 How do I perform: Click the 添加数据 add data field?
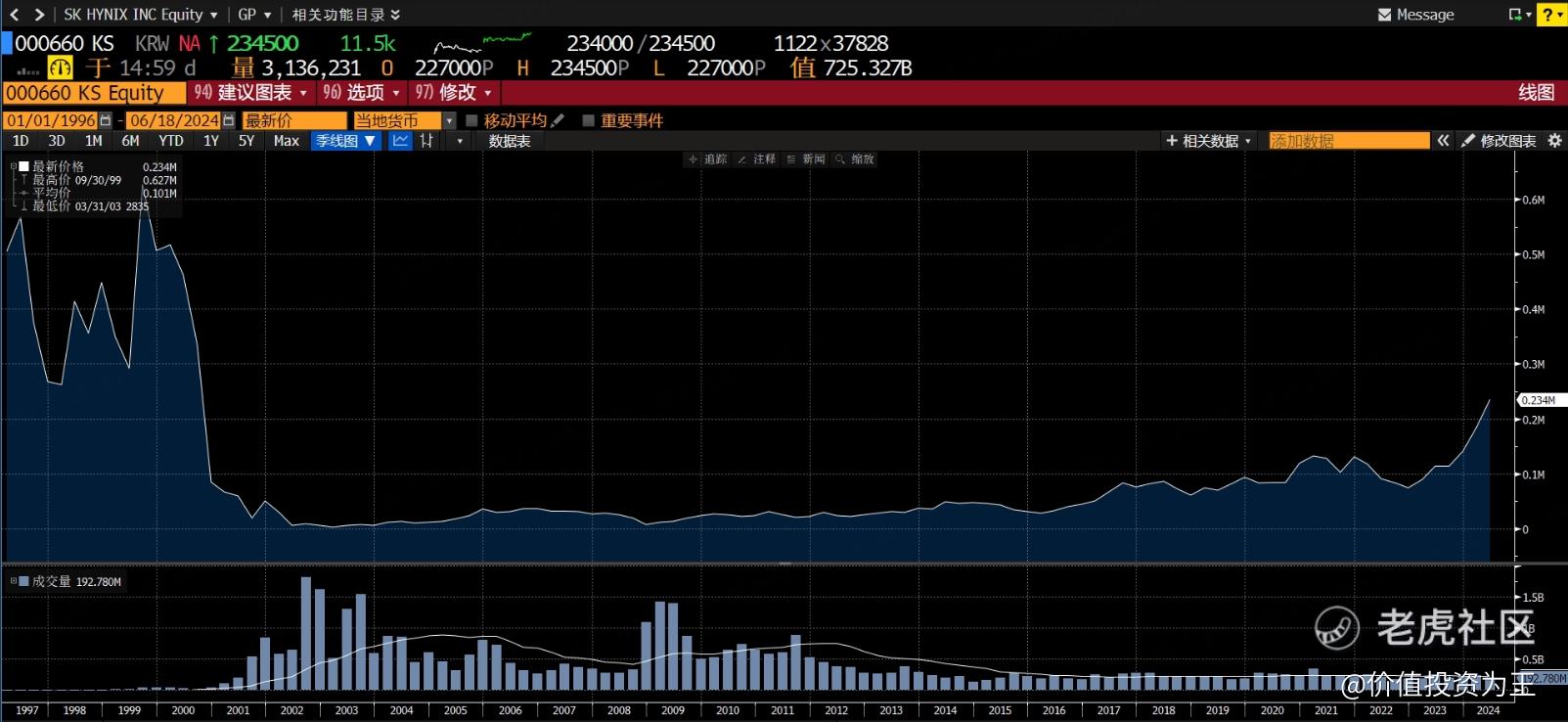pos(1349,141)
